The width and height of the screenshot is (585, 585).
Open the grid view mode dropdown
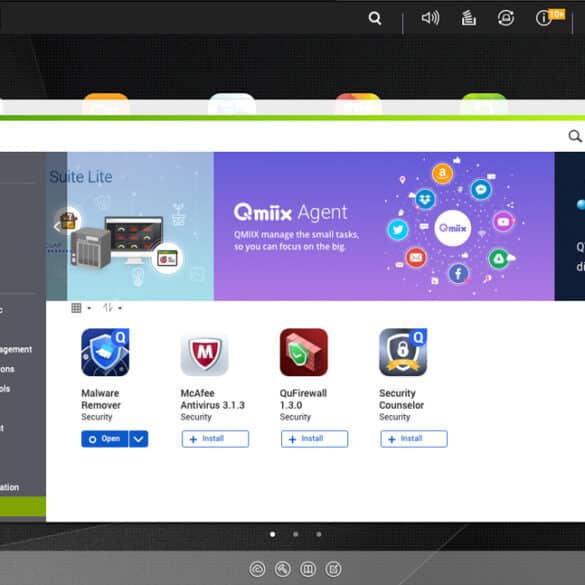coord(81,308)
